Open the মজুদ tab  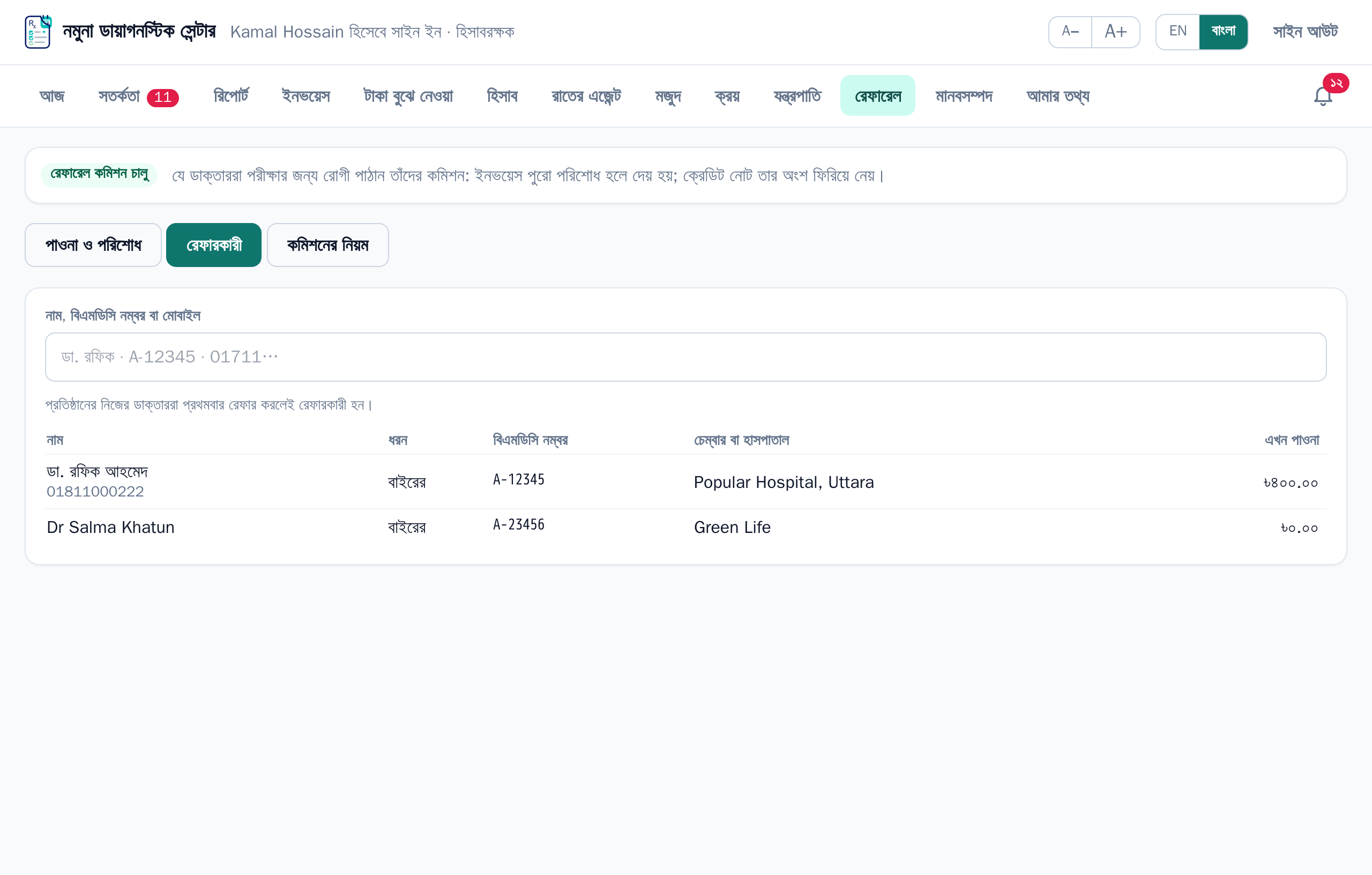(668, 96)
